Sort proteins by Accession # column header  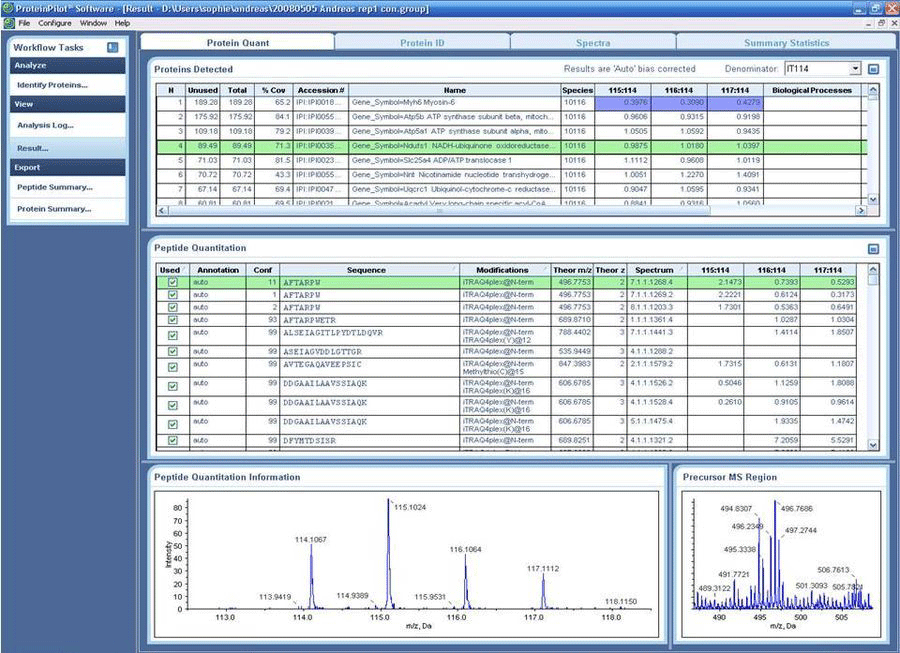click(x=321, y=90)
